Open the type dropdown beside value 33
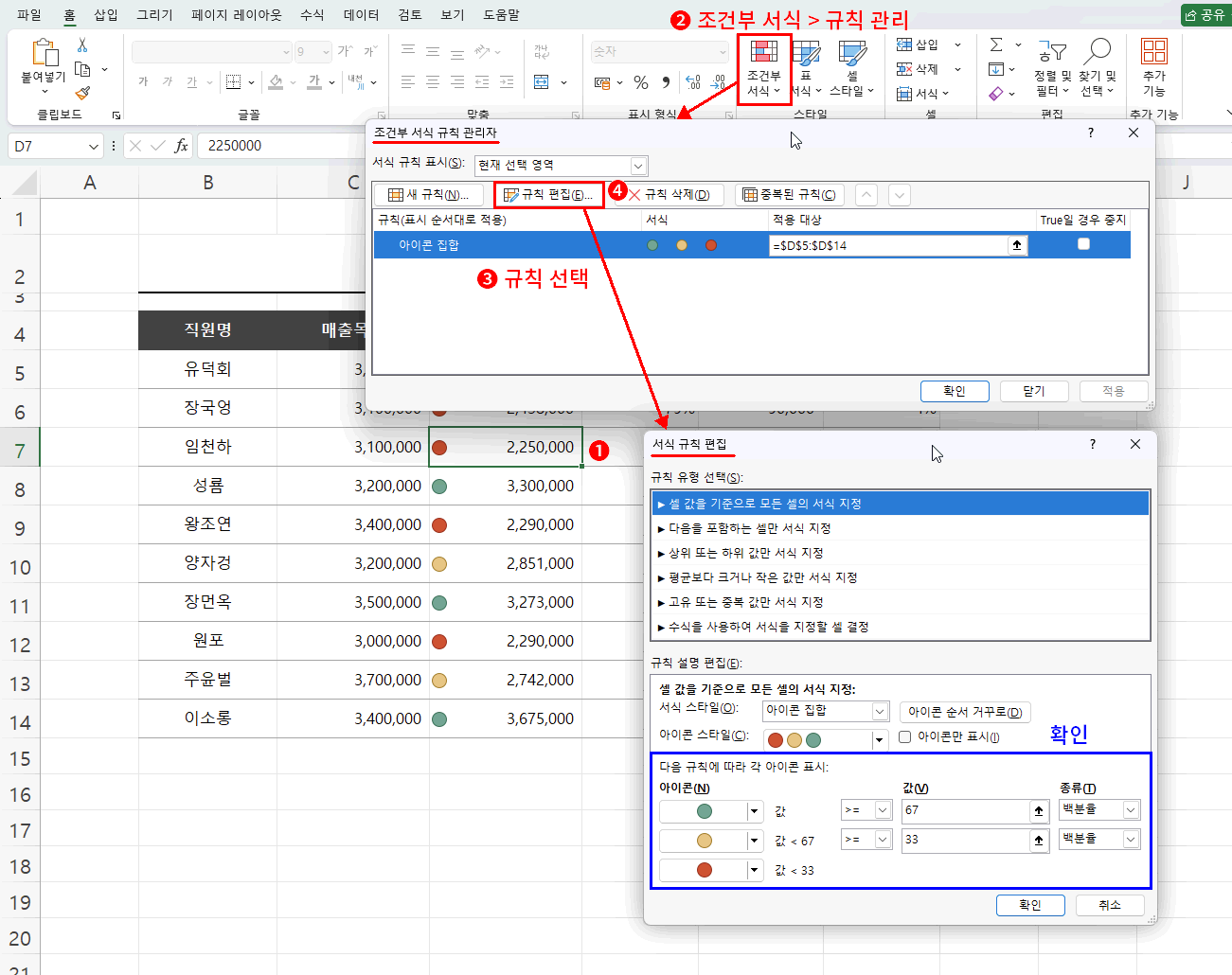 1131,840
